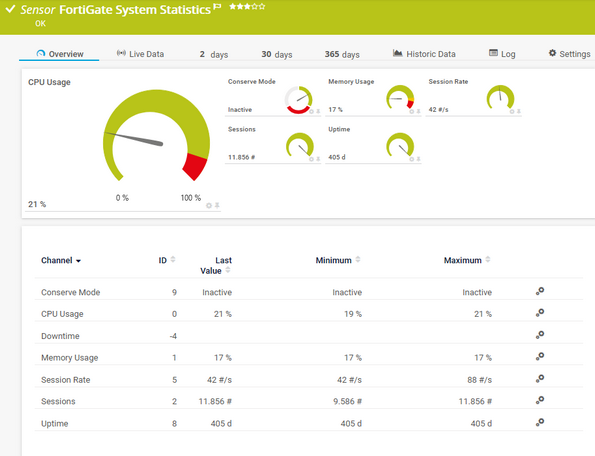The width and height of the screenshot is (595, 456).
Task: Click the large CPU Usage gauge
Action: [156, 135]
